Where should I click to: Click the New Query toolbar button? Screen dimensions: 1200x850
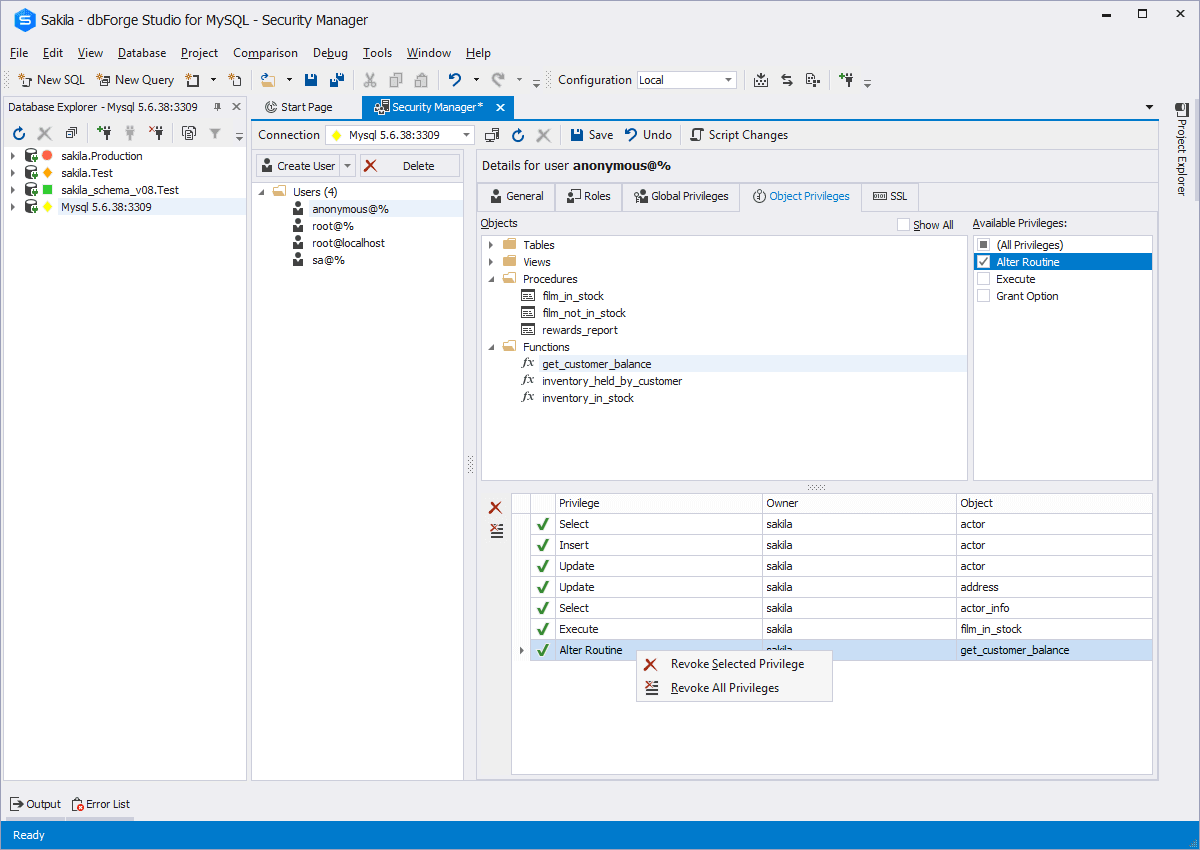click(x=135, y=80)
